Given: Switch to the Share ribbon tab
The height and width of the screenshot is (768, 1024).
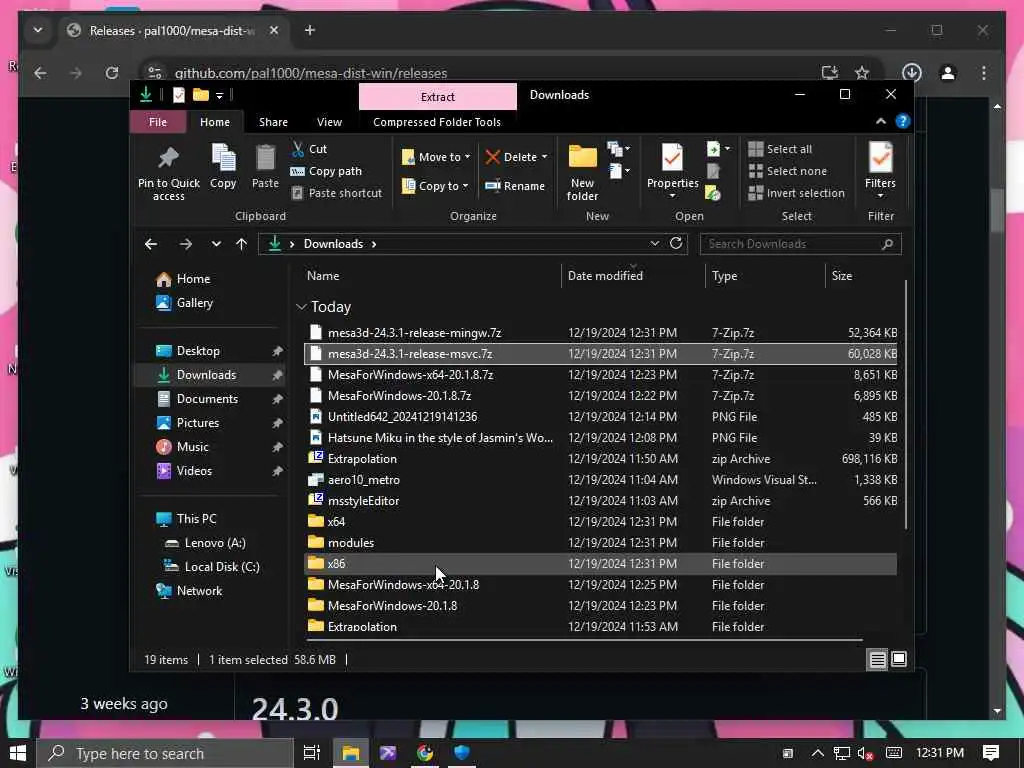Looking at the screenshot, I should (273, 122).
